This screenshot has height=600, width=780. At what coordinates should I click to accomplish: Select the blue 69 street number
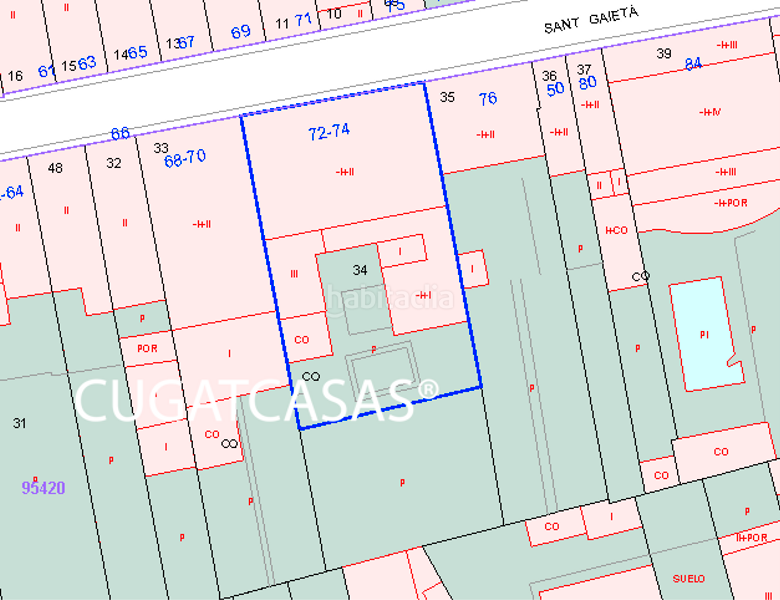point(241,32)
